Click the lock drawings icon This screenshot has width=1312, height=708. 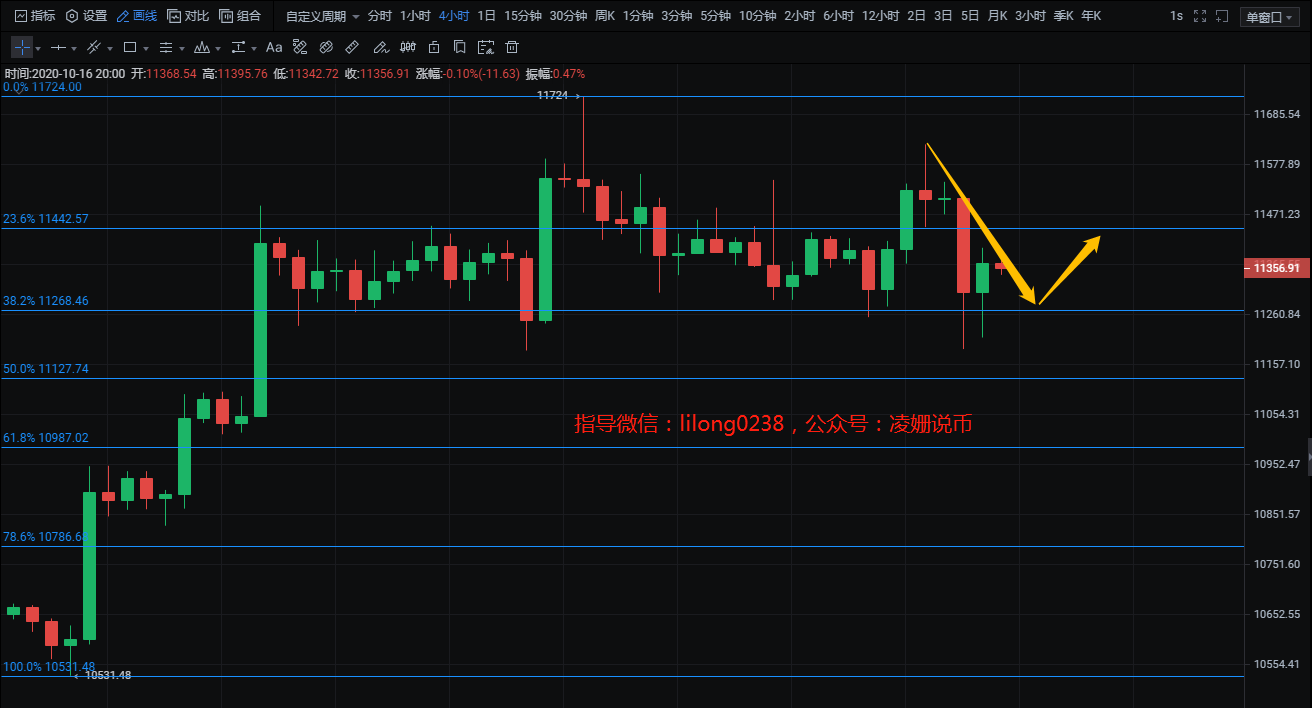pyautogui.click(x=433, y=47)
